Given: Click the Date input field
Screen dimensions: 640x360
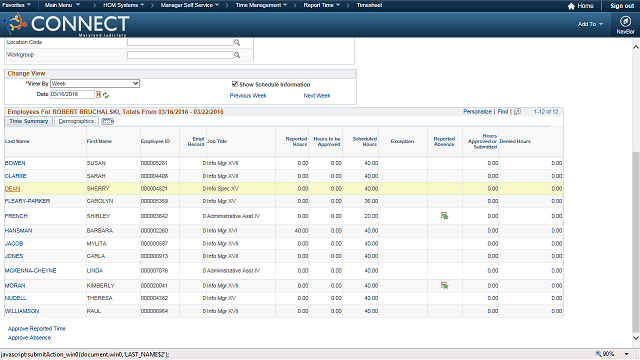Looking at the screenshot, I should [x=72, y=94].
